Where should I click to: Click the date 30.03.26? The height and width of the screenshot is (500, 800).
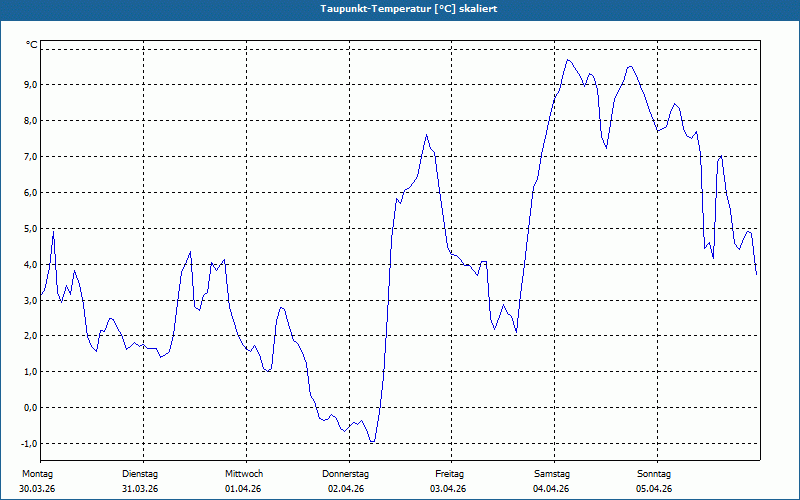click(x=37, y=489)
